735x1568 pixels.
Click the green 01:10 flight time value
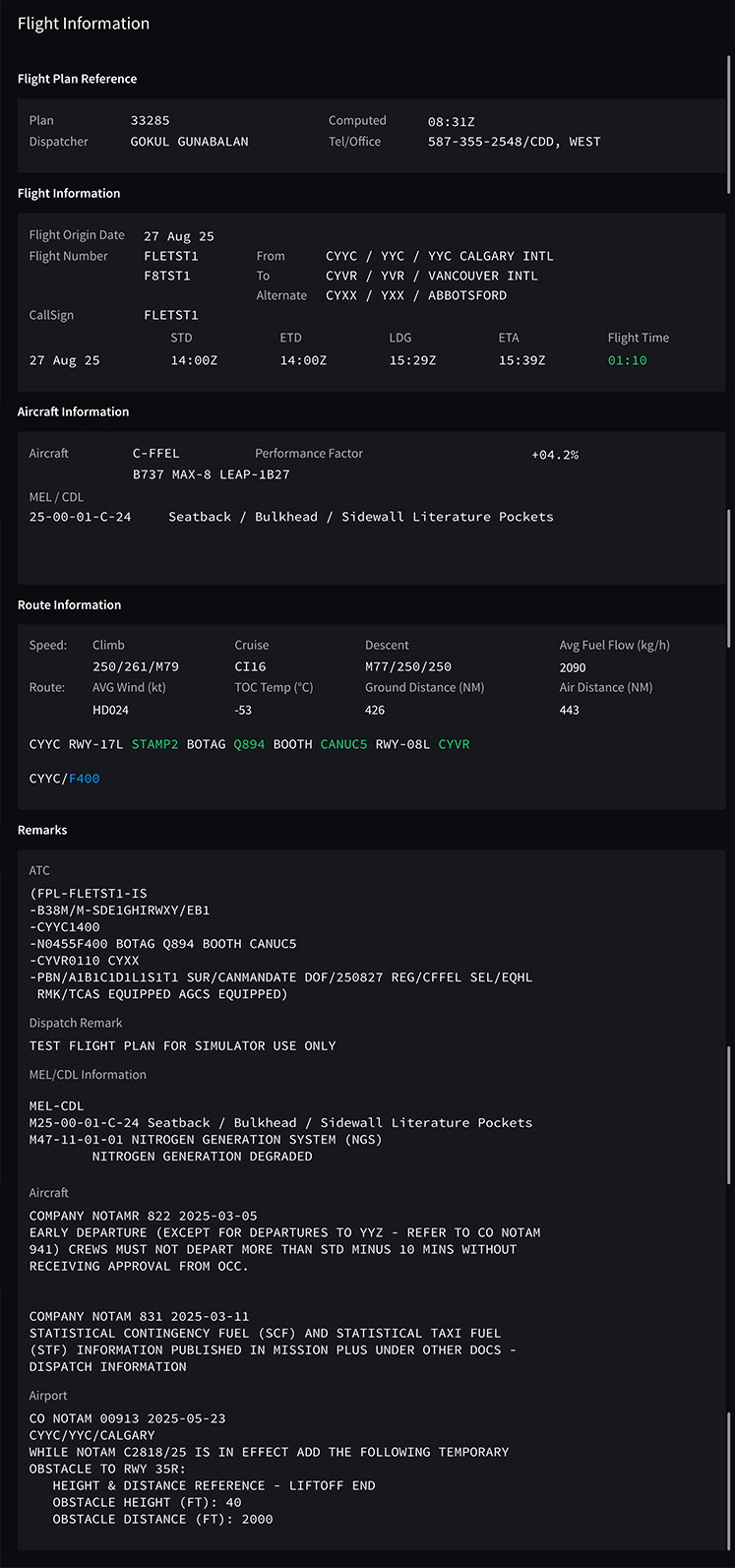(627, 360)
